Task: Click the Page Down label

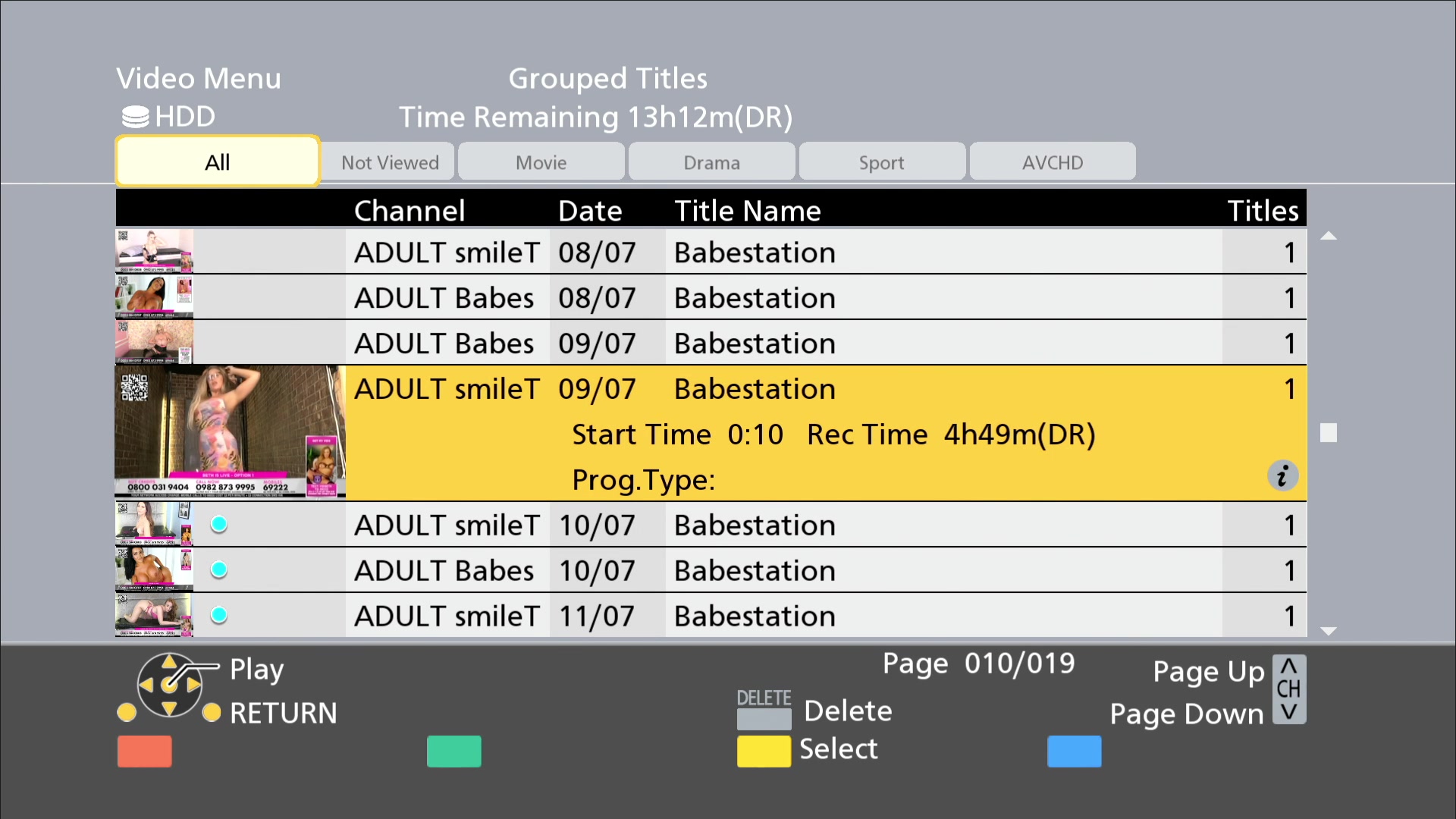Action: 1187,714
